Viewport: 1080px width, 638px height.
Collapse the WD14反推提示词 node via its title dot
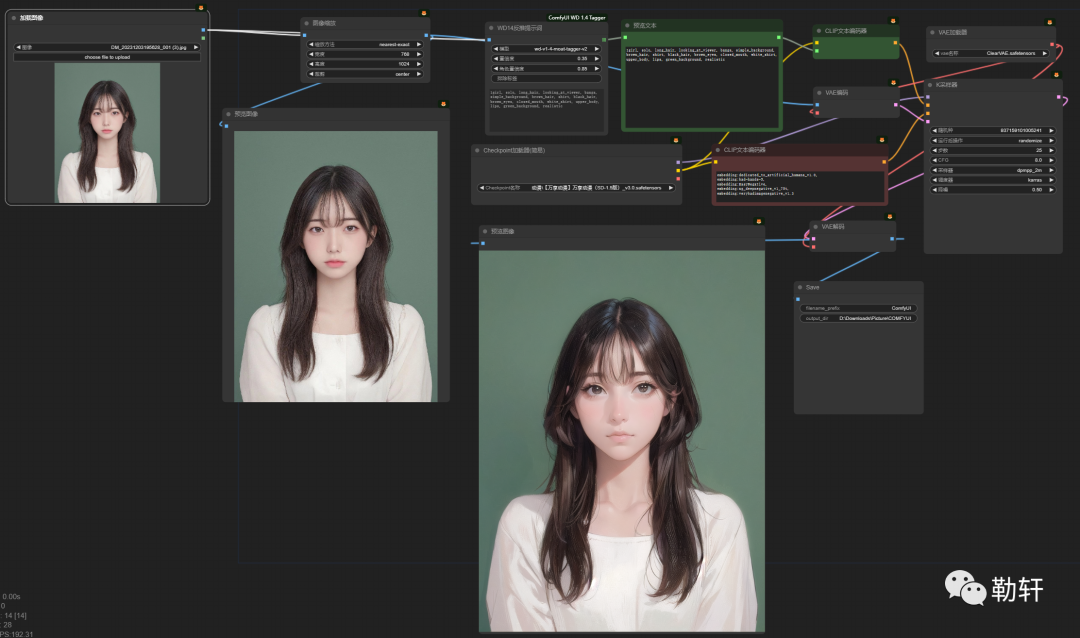pos(491,28)
